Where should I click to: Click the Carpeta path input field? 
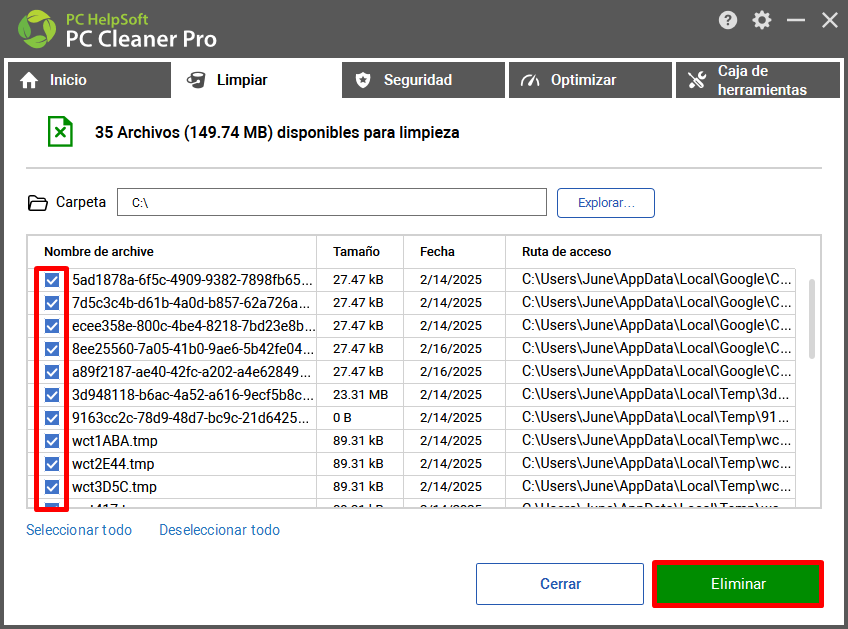(332, 202)
